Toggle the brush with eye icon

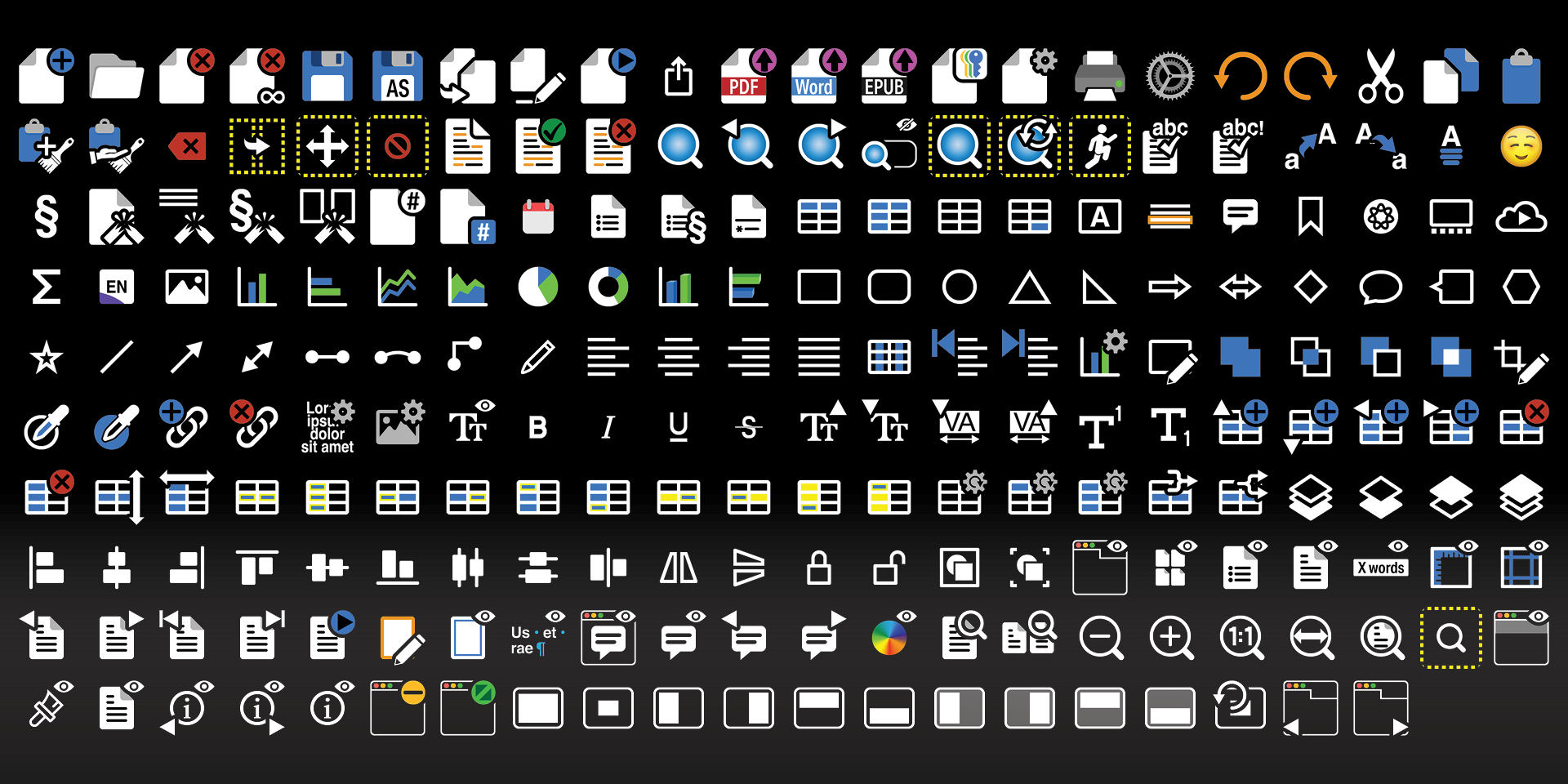click(50, 705)
